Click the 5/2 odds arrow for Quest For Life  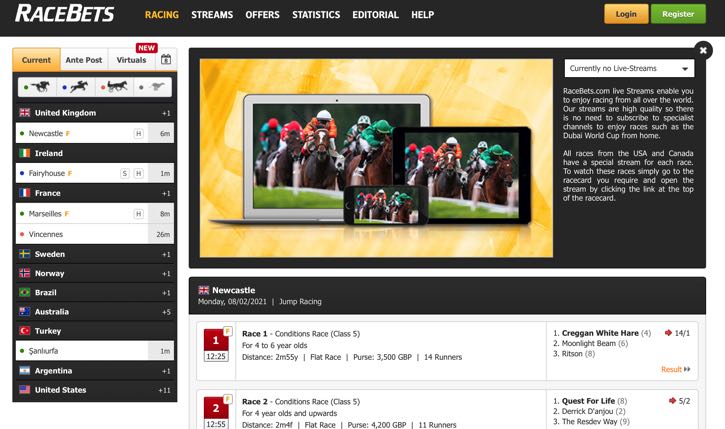[672, 401]
